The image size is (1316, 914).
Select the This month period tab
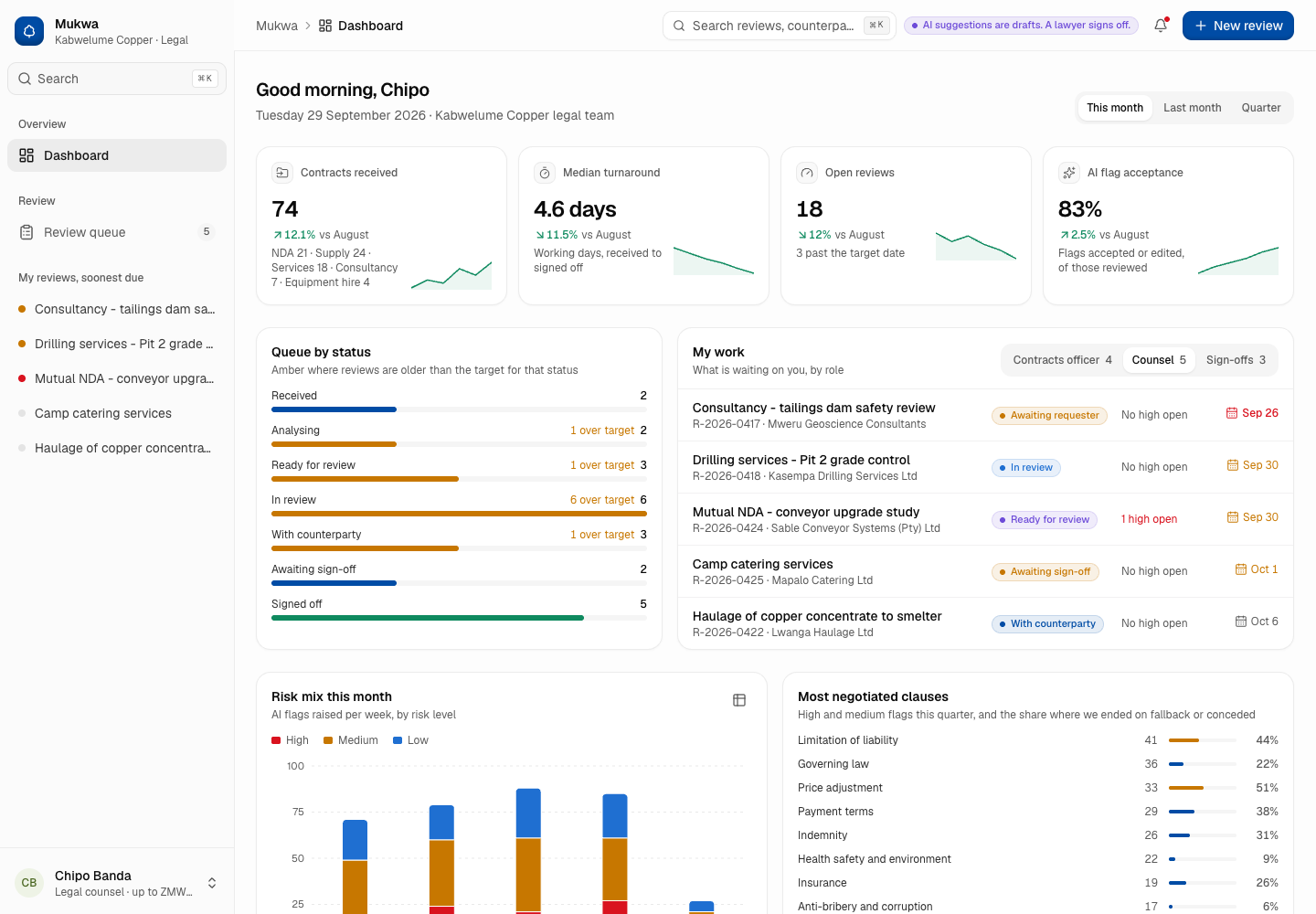(1115, 108)
